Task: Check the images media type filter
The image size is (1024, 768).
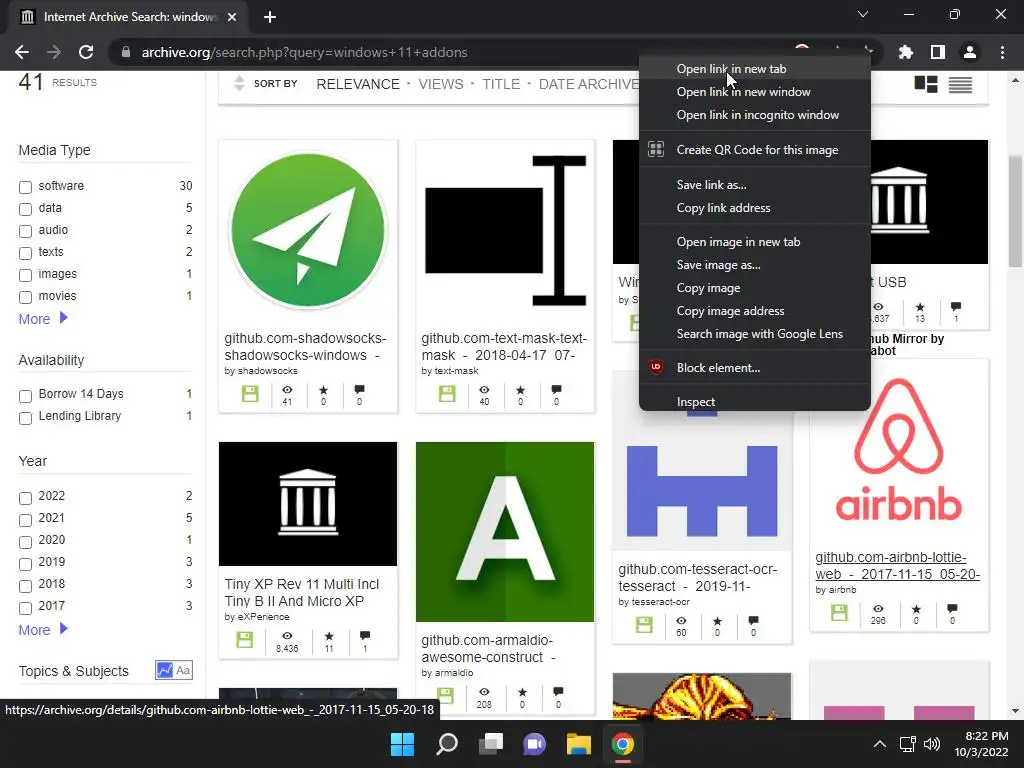Action: tap(25, 276)
